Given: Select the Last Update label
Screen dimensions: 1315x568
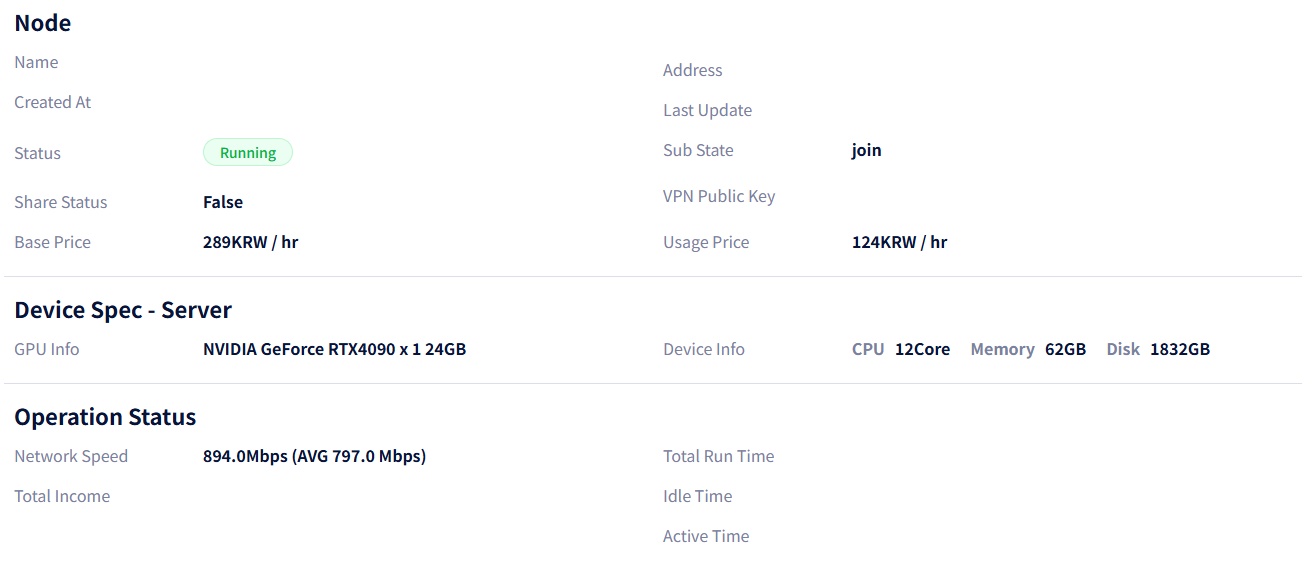Looking at the screenshot, I should (707, 110).
